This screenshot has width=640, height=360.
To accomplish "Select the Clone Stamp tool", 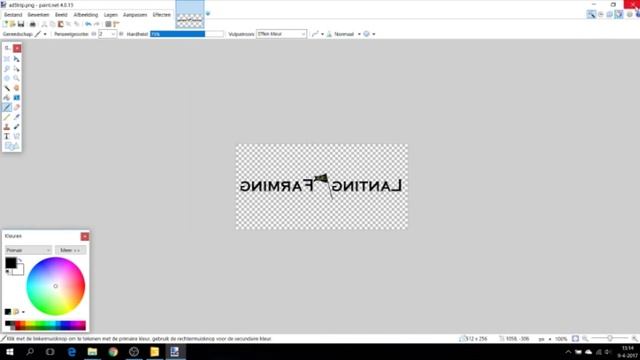I will click(x=7, y=127).
